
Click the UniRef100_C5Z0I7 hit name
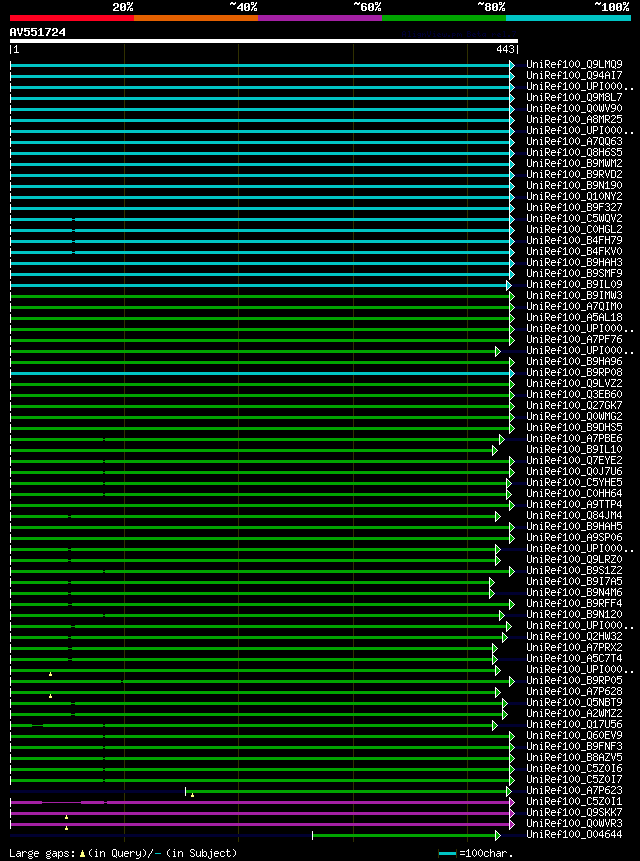click(x=574, y=780)
